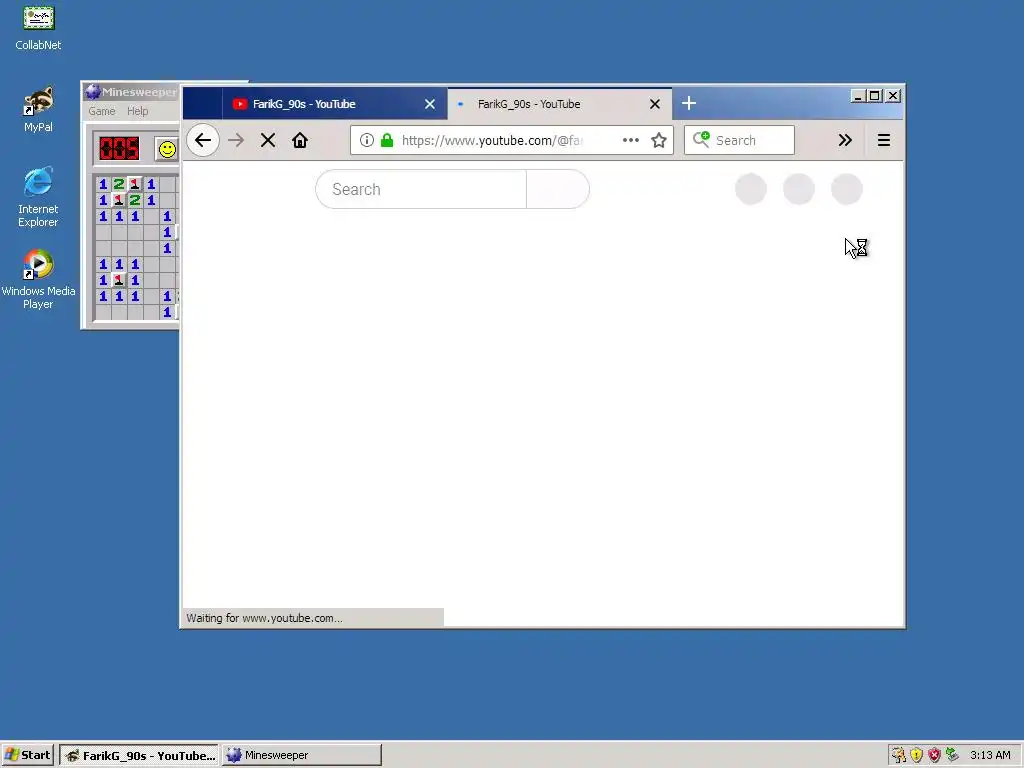Screen dimensions: 1024x768
Task: Open the browser hamburger menu
Action: (x=884, y=140)
